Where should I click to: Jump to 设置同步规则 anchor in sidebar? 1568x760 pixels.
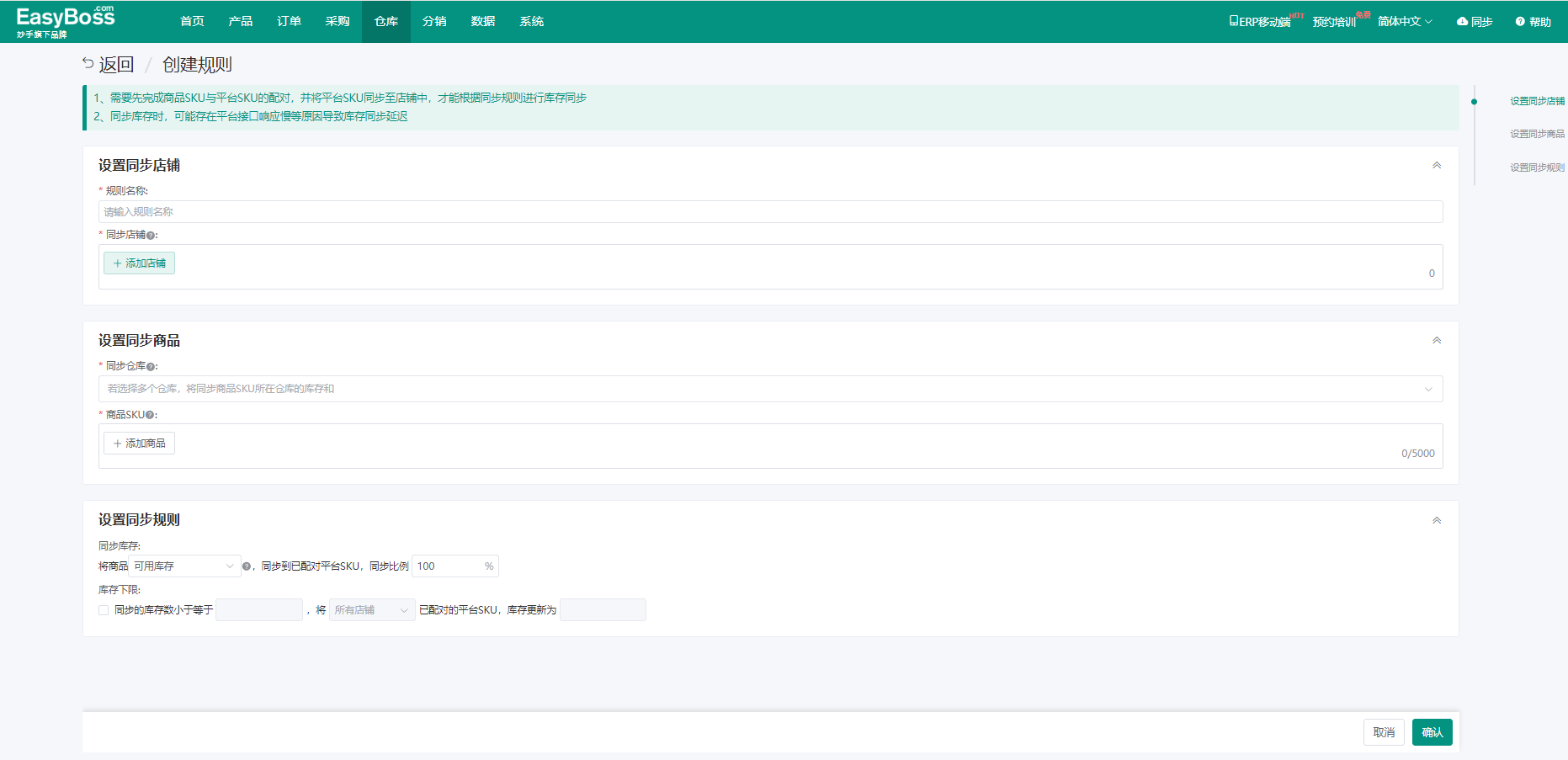coord(1537,167)
